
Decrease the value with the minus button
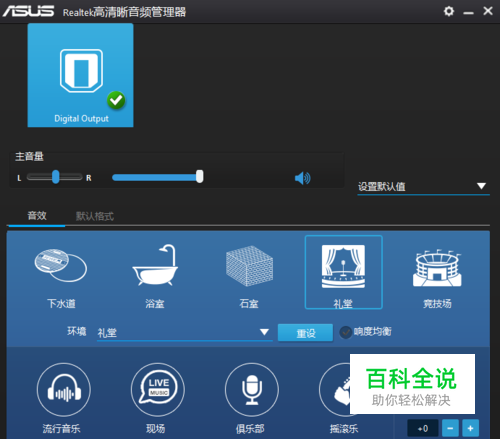click(x=450, y=428)
